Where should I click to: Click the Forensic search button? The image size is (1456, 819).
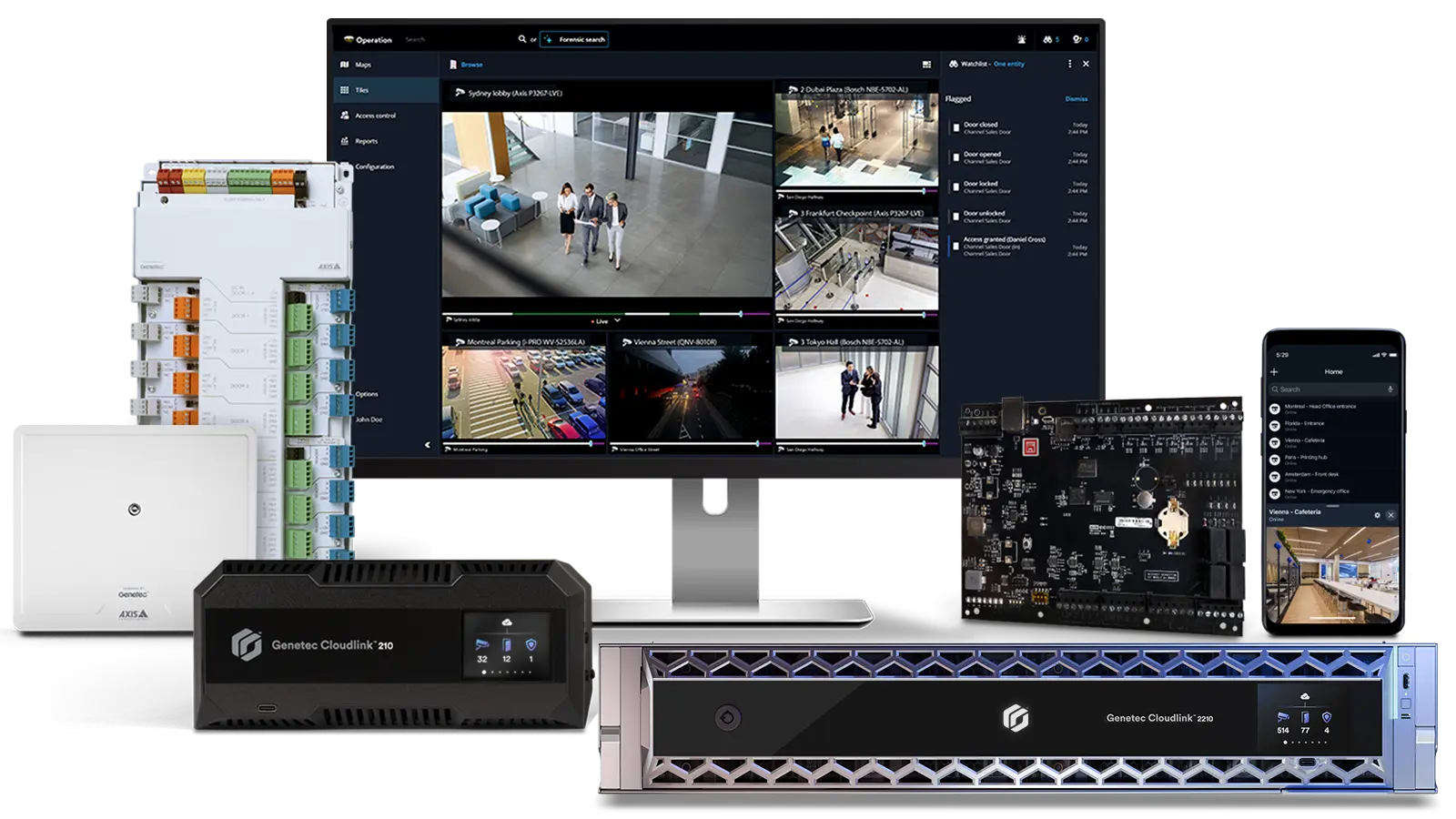(x=574, y=39)
